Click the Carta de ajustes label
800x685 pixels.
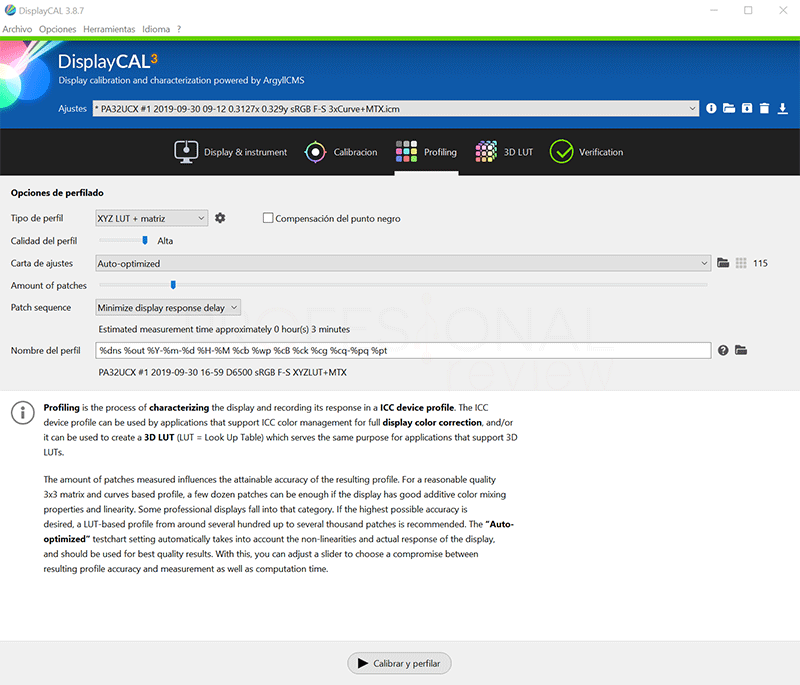[42, 263]
